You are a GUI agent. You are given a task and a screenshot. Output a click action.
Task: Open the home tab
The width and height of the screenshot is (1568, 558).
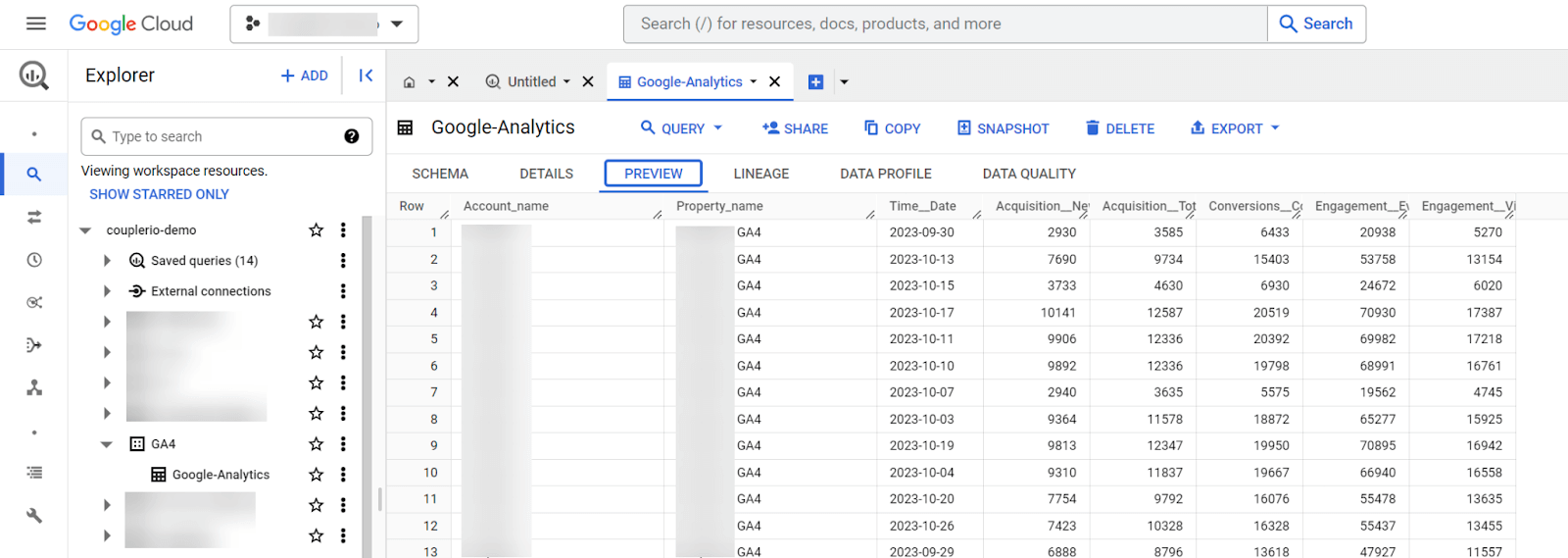click(x=410, y=82)
